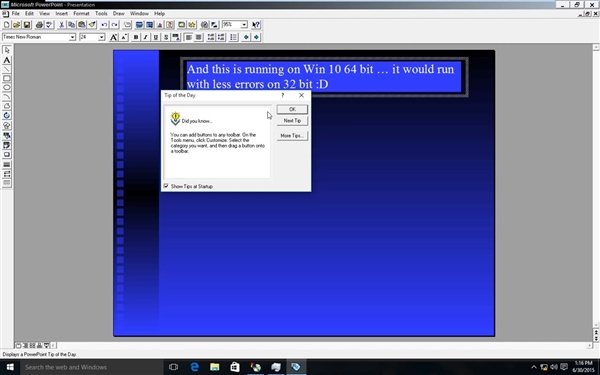600x375 pixels.
Task: Select the Selection arrow tool
Action: click(x=7, y=50)
